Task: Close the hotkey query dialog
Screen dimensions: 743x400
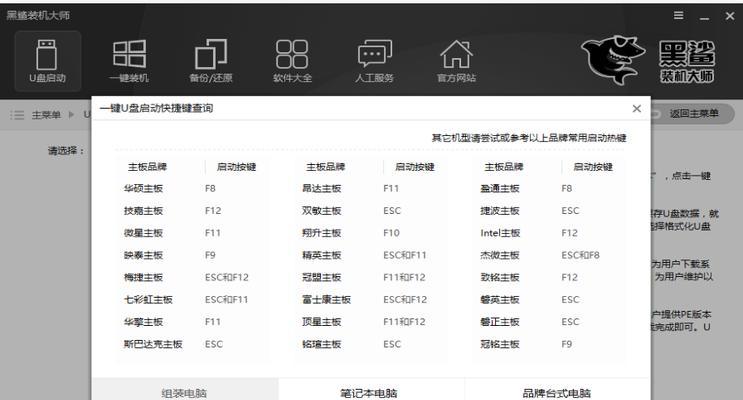Action: coord(636,109)
